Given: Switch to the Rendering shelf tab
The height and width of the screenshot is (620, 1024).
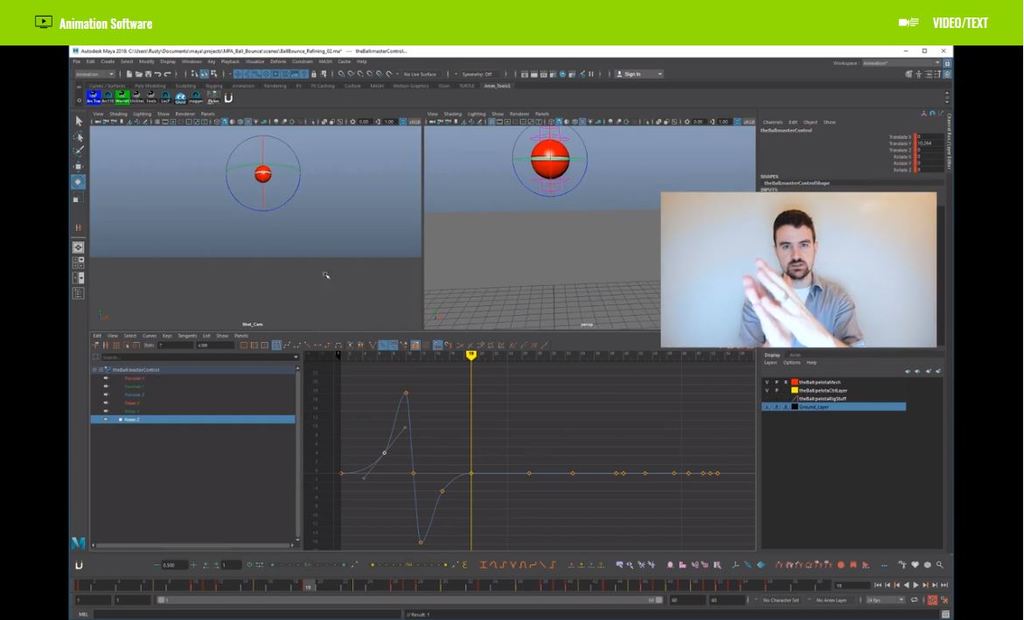Looking at the screenshot, I should (272, 86).
